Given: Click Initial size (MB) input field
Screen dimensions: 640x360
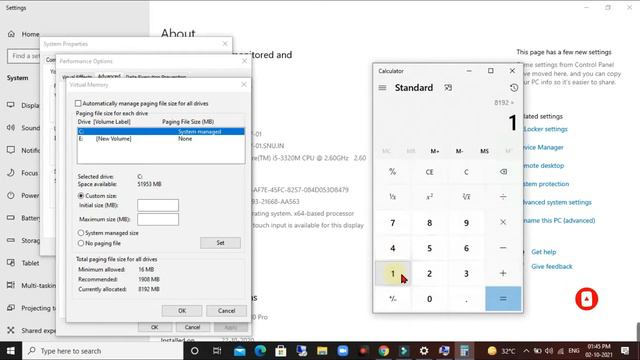Looking at the screenshot, I should 158,205.
